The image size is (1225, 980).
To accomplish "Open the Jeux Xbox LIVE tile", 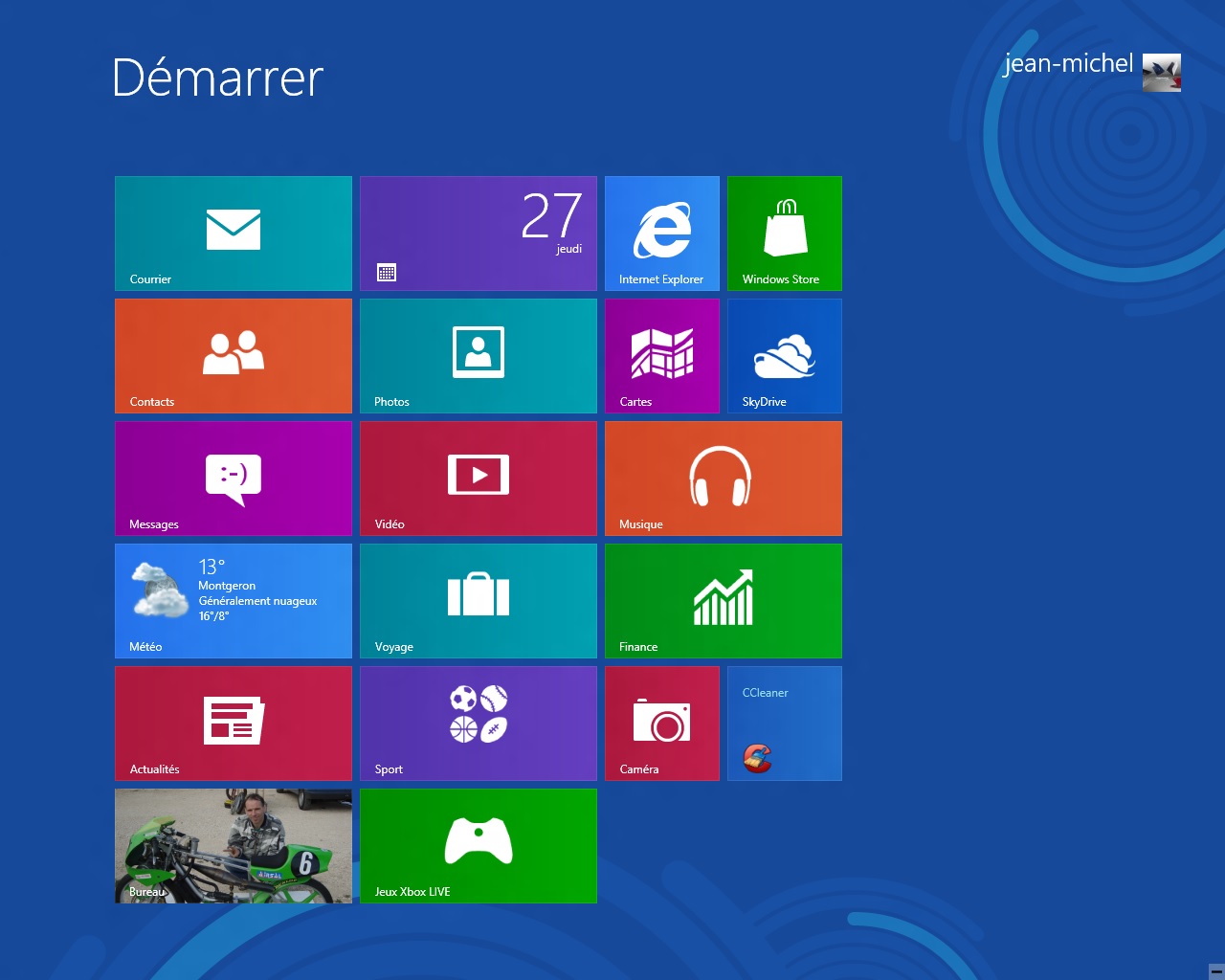I will [479, 846].
